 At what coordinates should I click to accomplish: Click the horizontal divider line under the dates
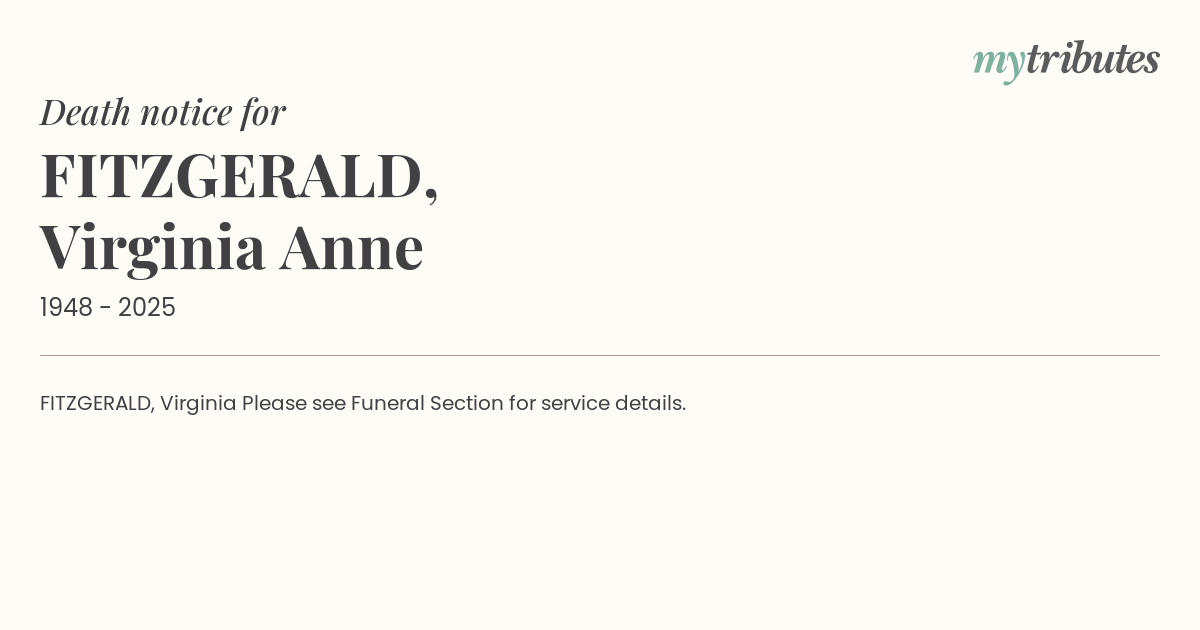coord(600,355)
